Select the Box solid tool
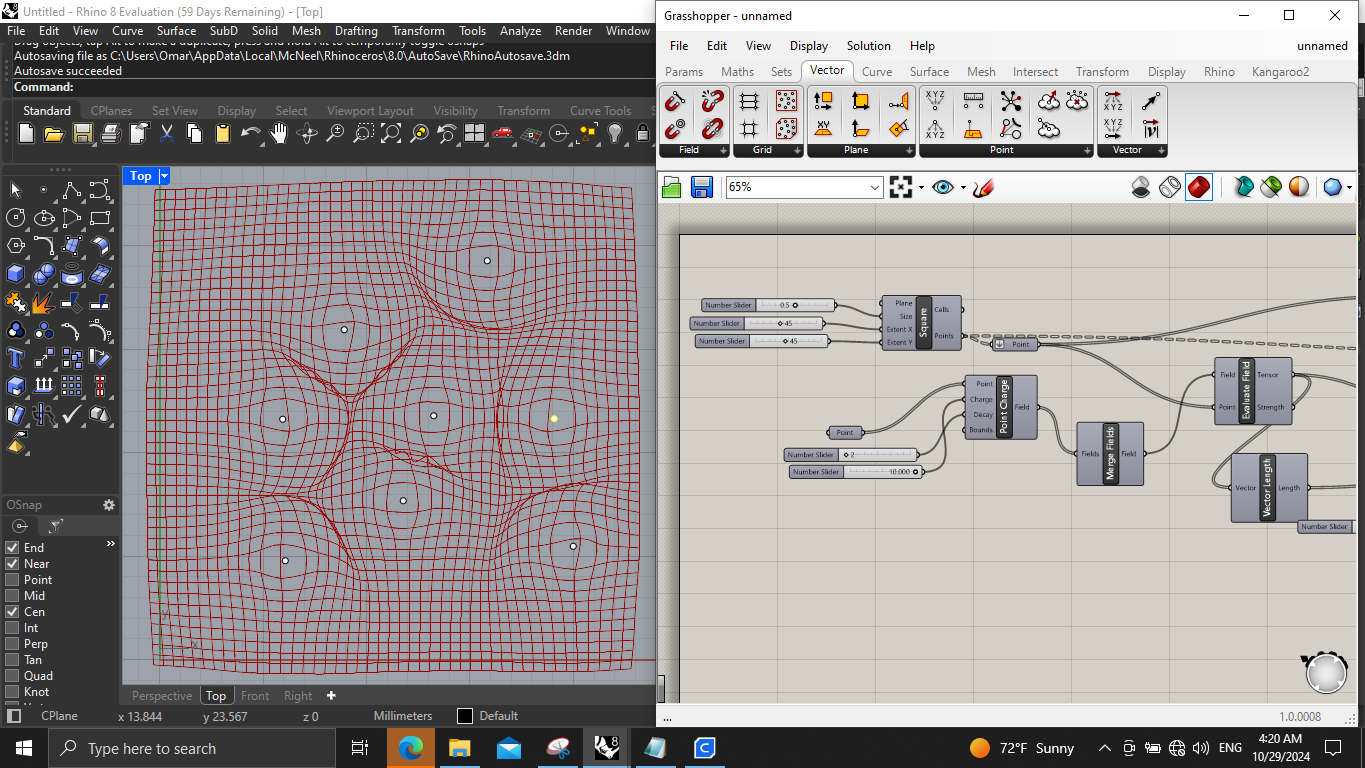The height and width of the screenshot is (768, 1365). coord(16,273)
